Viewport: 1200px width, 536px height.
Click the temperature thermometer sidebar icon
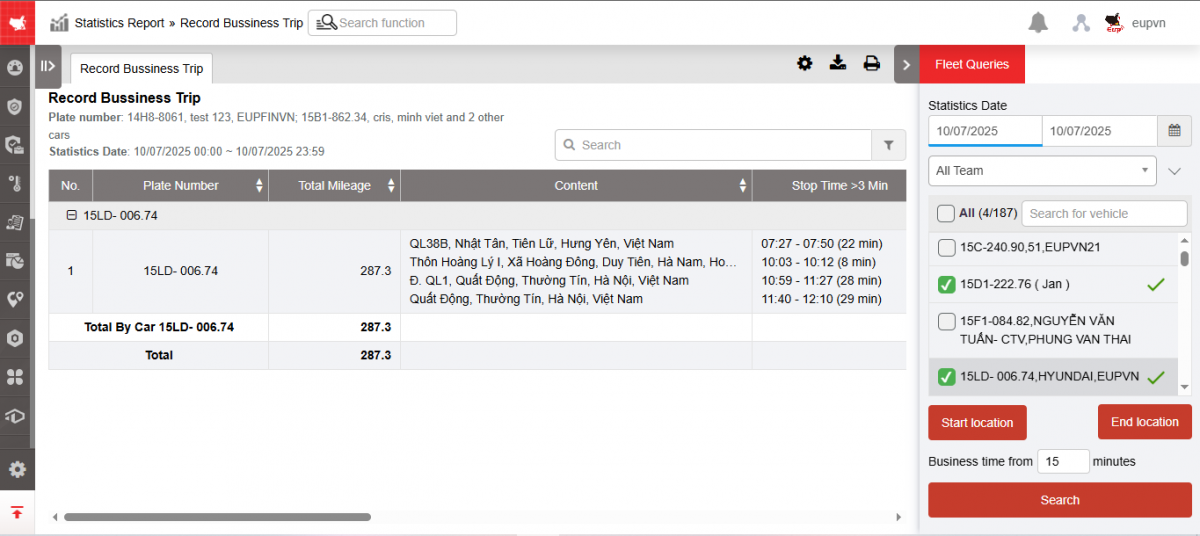pos(16,183)
